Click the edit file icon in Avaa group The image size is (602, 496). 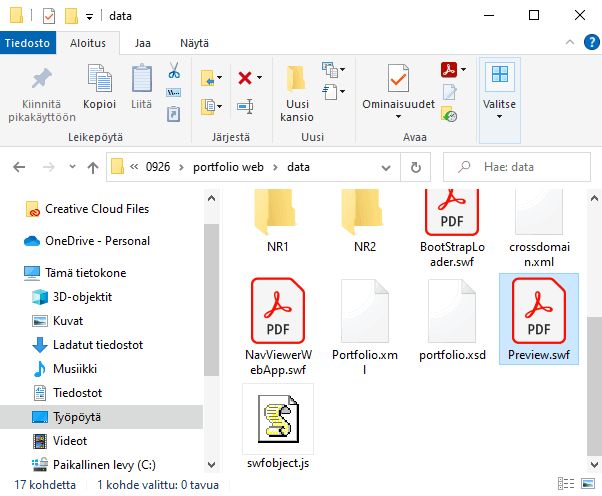tap(449, 92)
